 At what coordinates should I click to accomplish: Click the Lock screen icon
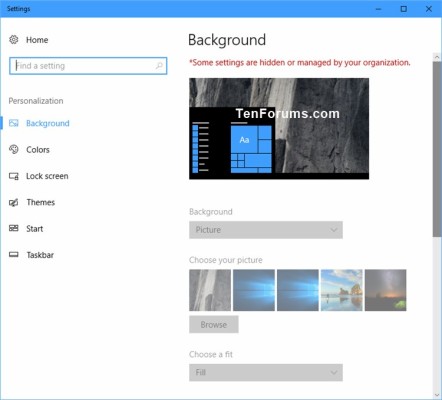(14, 176)
